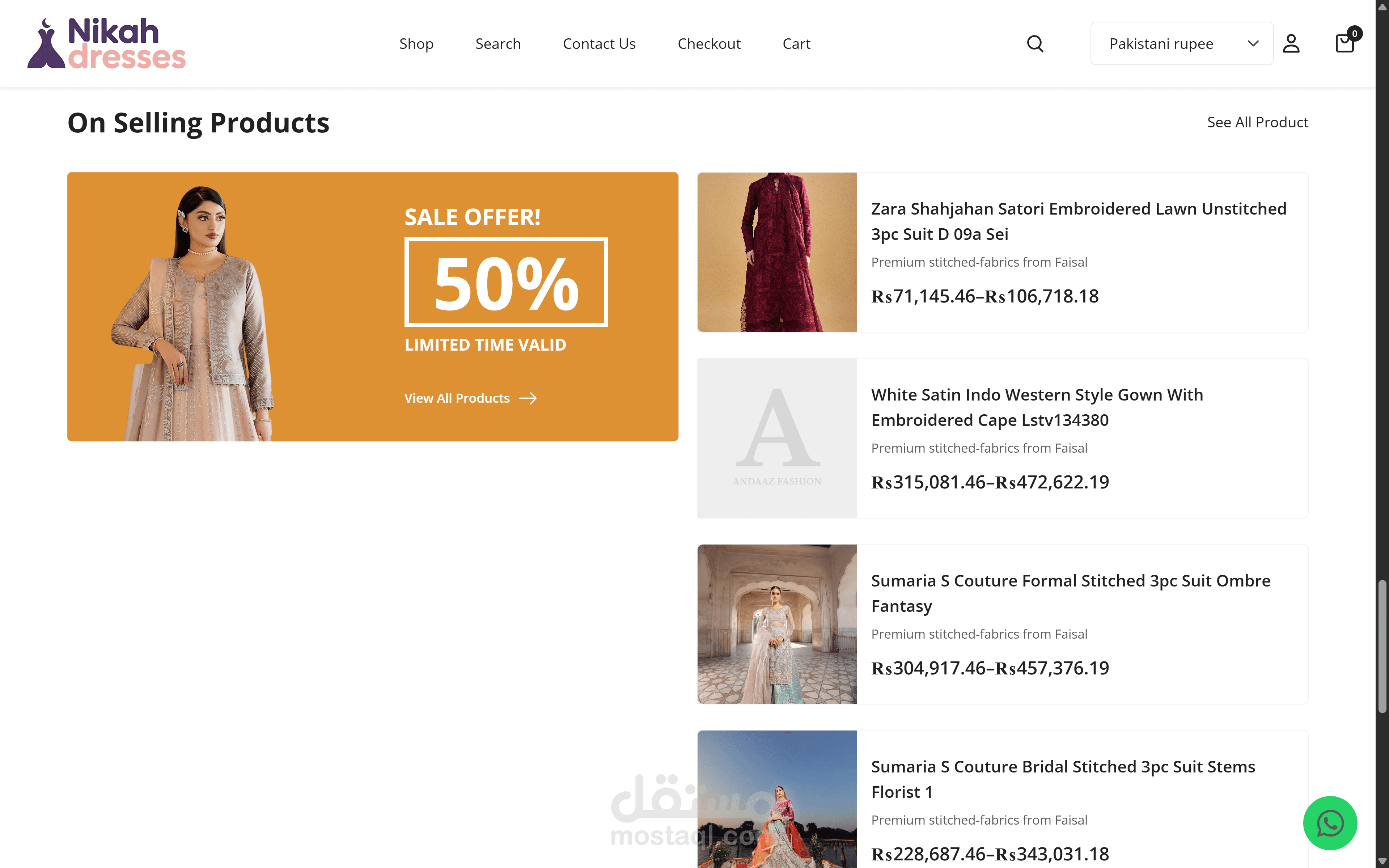Open Zara Shahjahan Satori Embroidered Lawn product
Viewport: 1389px width, 868px height.
pyautogui.click(x=1078, y=221)
